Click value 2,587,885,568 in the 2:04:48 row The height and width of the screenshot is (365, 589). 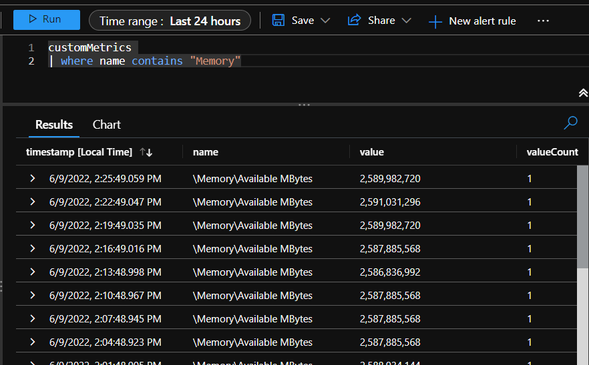(x=390, y=342)
